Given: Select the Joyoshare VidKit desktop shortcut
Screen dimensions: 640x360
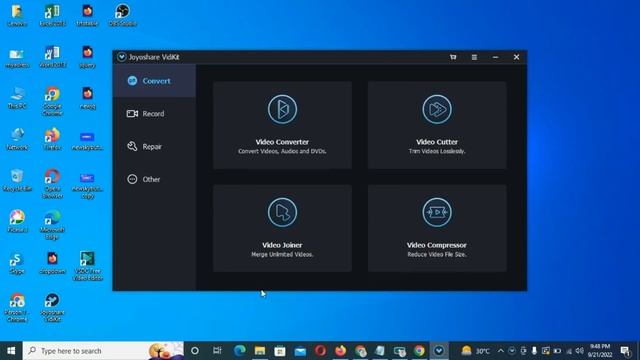Looking at the screenshot, I should 52,307.
